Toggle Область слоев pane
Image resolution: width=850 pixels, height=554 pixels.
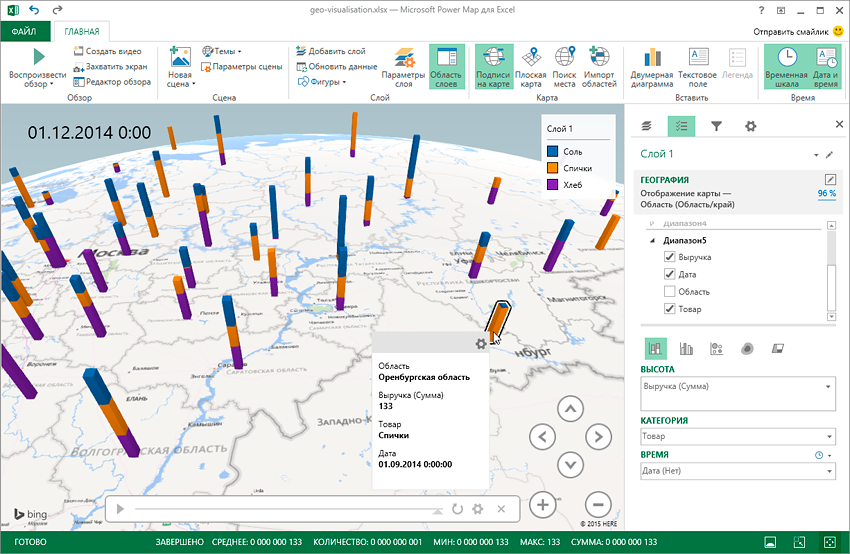click(446, 67)
